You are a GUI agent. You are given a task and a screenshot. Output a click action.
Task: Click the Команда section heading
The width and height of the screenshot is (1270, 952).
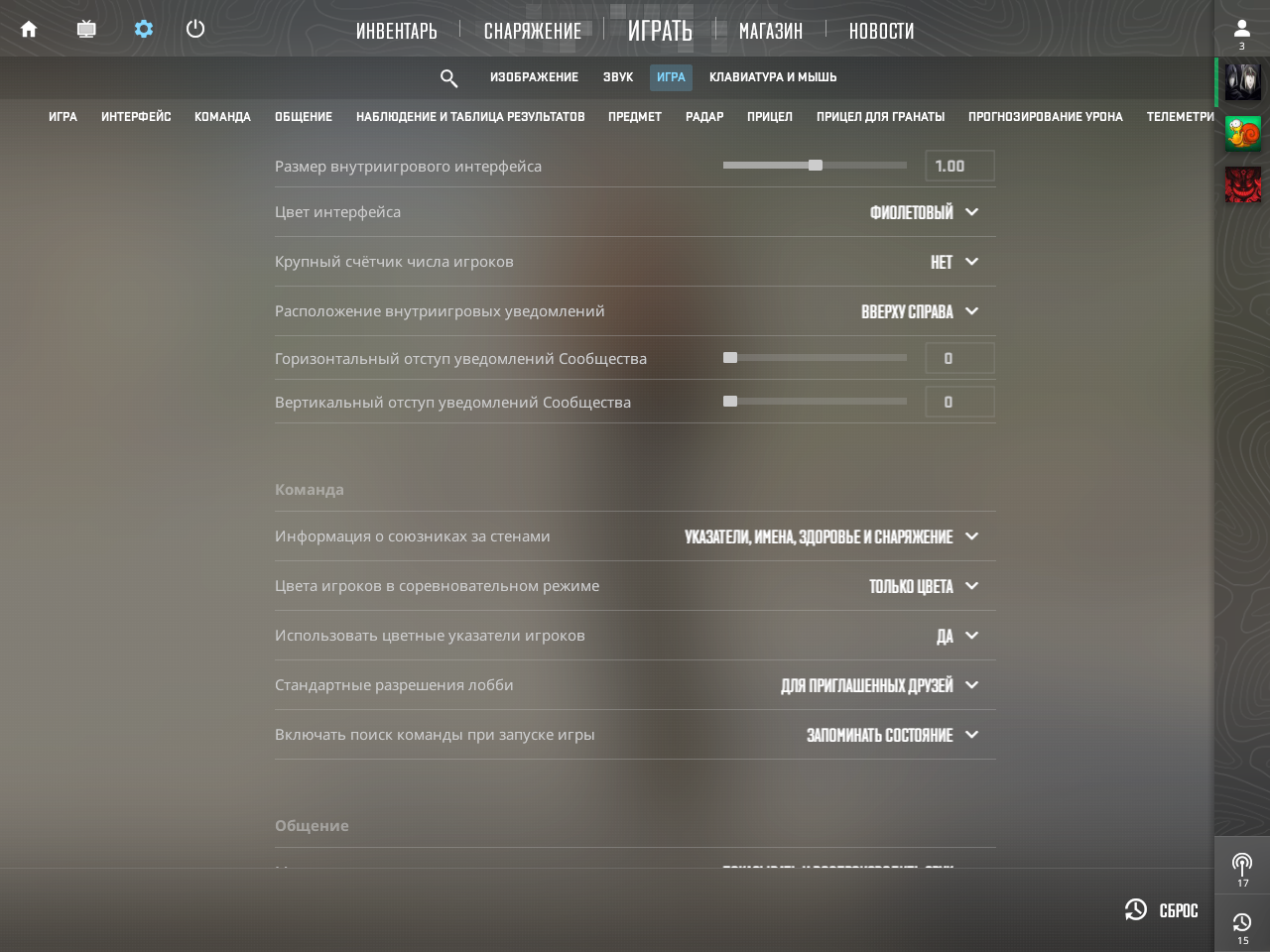point(310,490)
